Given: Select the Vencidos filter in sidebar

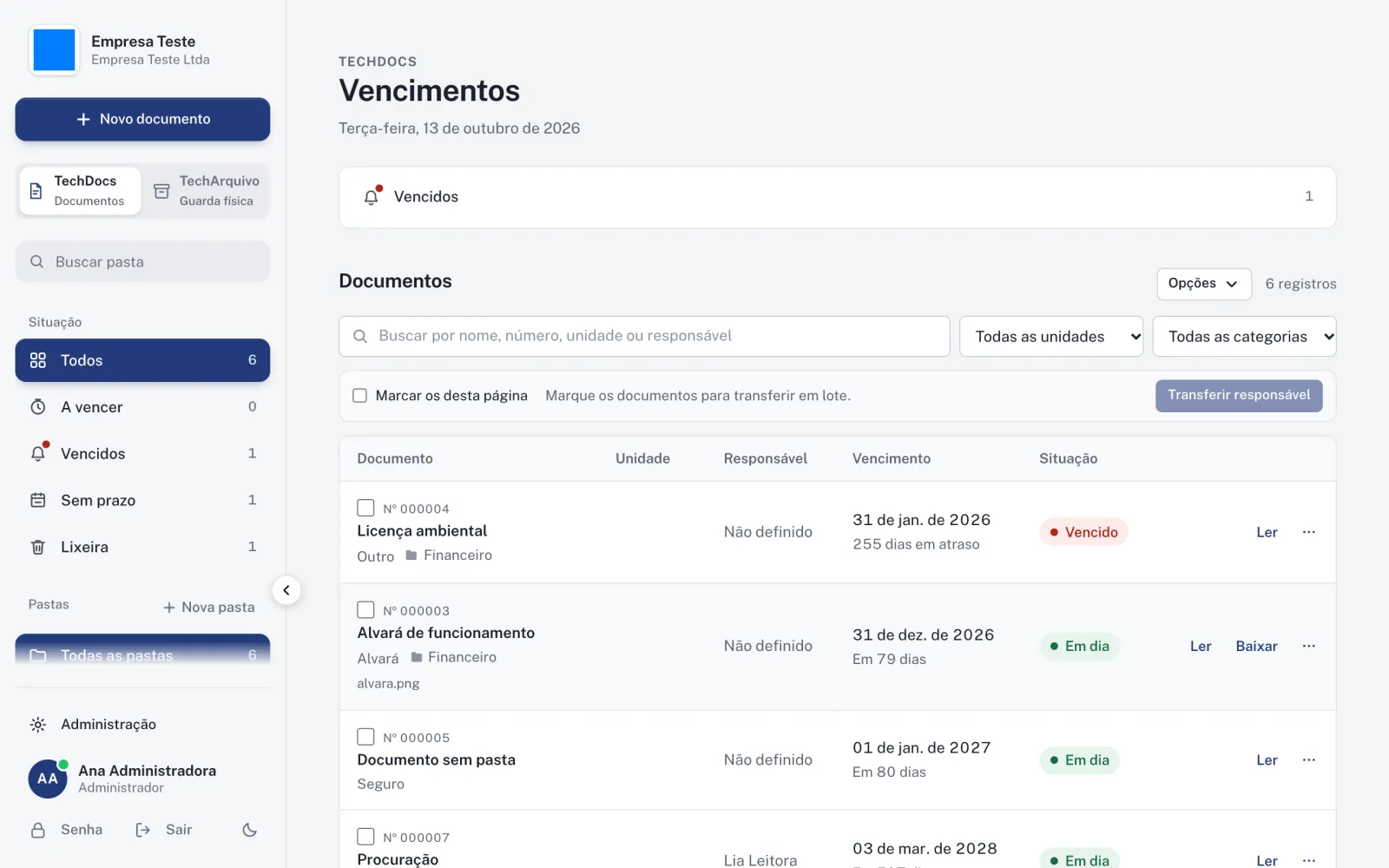Looking at the screenshot, I should (142, 454).
